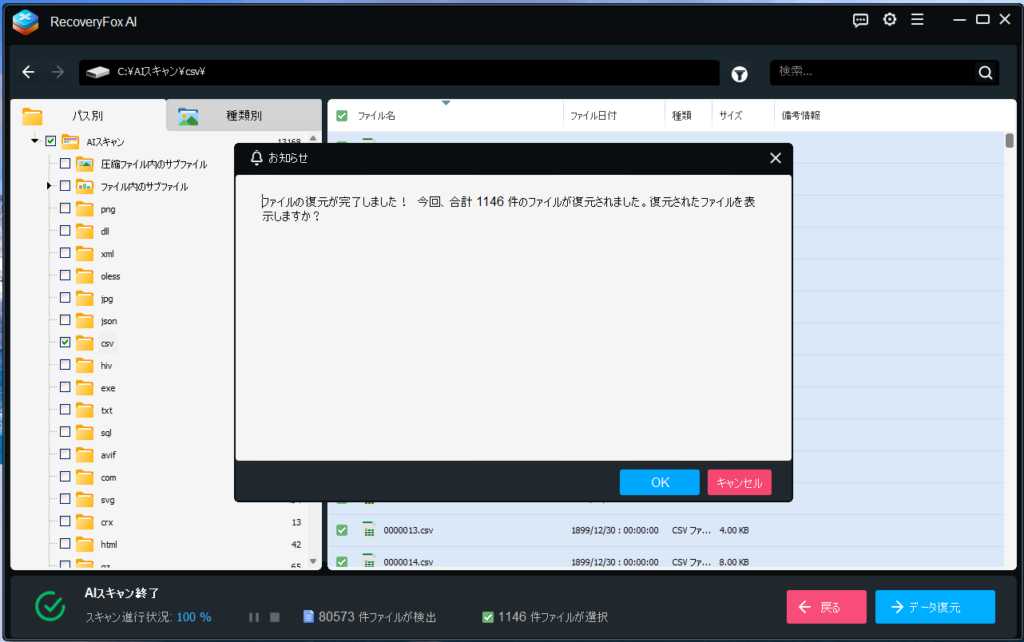Click the stop scan icon

(x=275, y=617)
